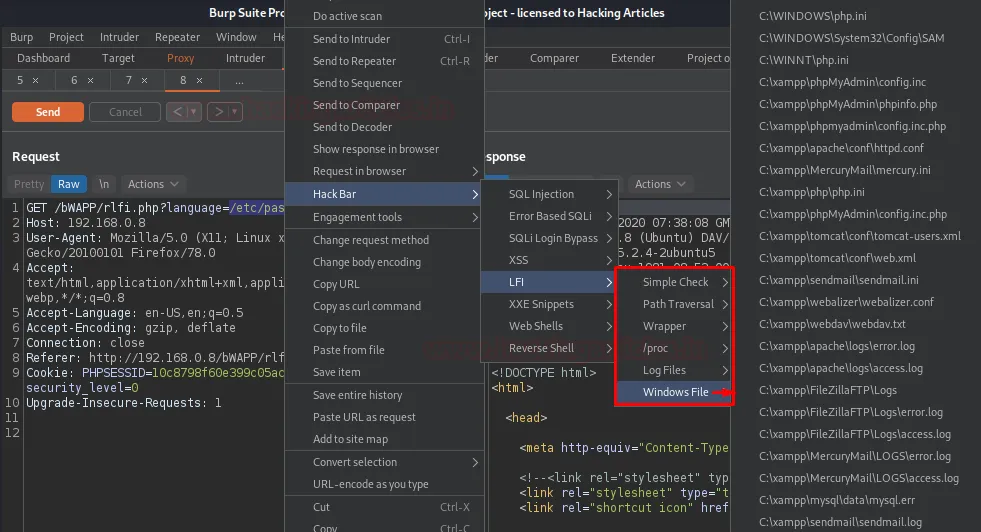Open Request Actions dropdown
Image resolution: width=981 pixels, height=532 pixels.
click(153, 184)
